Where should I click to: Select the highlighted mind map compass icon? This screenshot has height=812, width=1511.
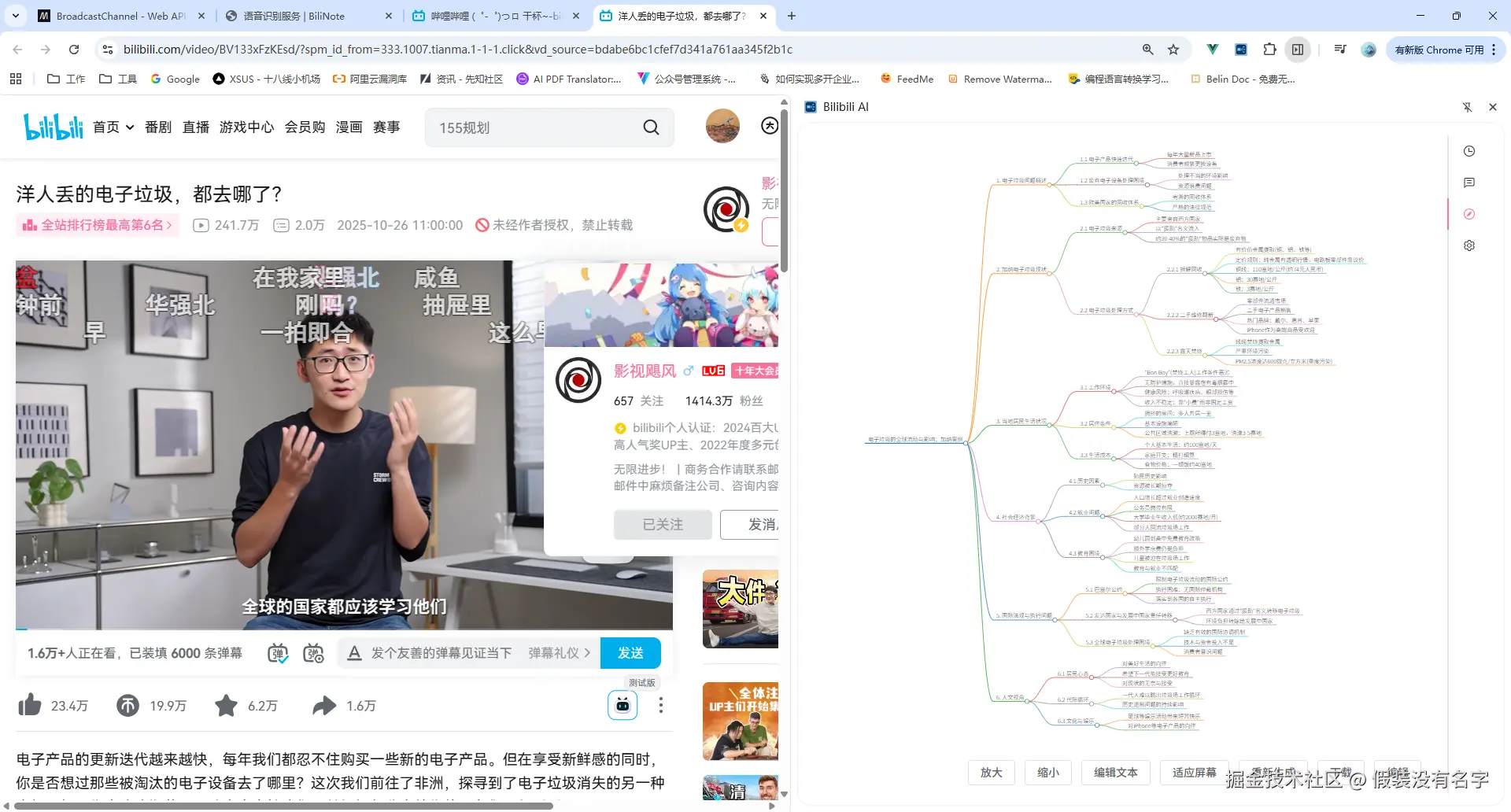(x=1469, y=214)
